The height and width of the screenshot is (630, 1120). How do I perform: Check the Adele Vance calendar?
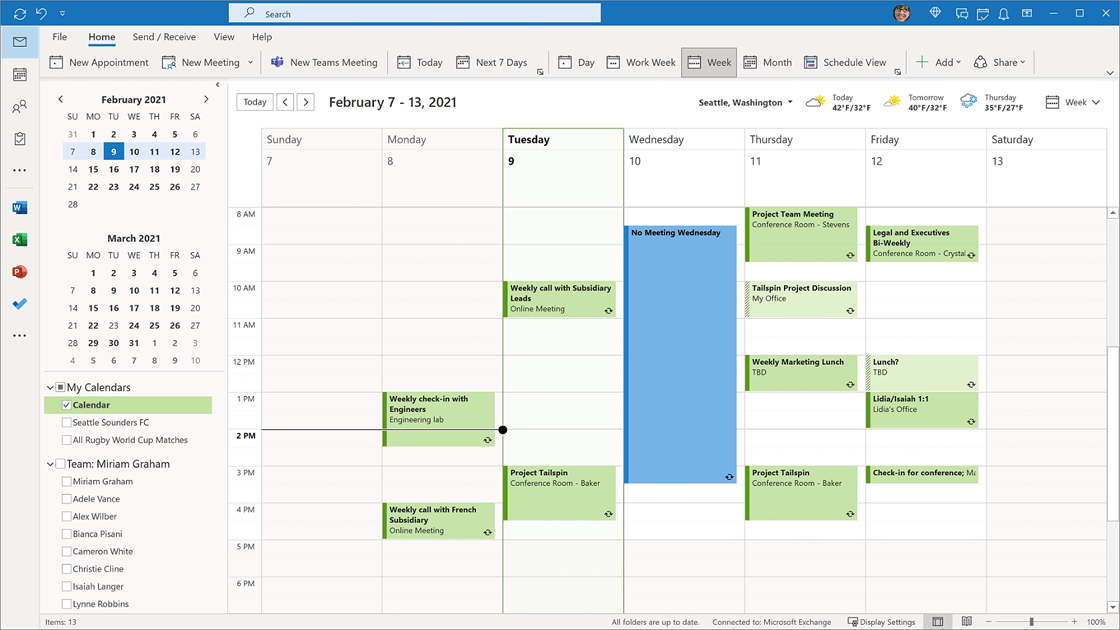(66, 499)
